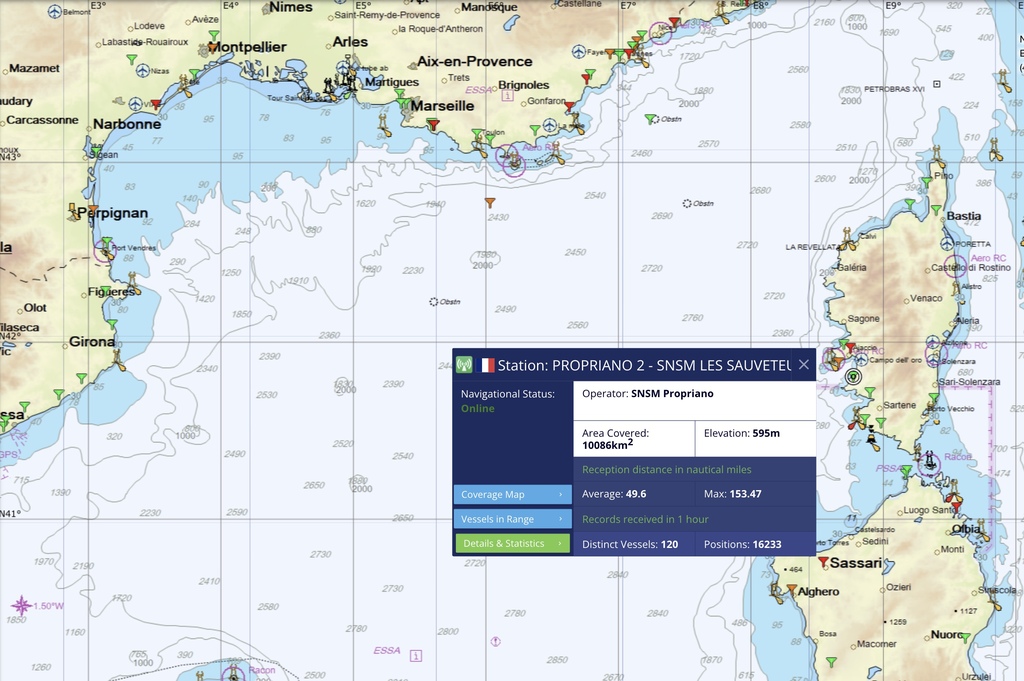Click the Max 153.47 reception value
1024x681 pixels.
click(x=746, y=494)
